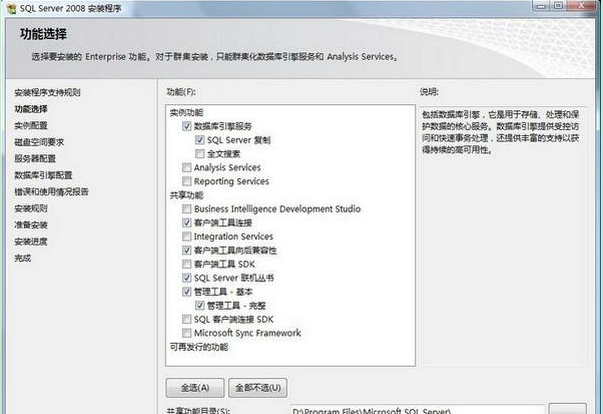Uncheck the 管理工具 - 基本 checkbox
The image size is (603, 414).
pos(187,292)
